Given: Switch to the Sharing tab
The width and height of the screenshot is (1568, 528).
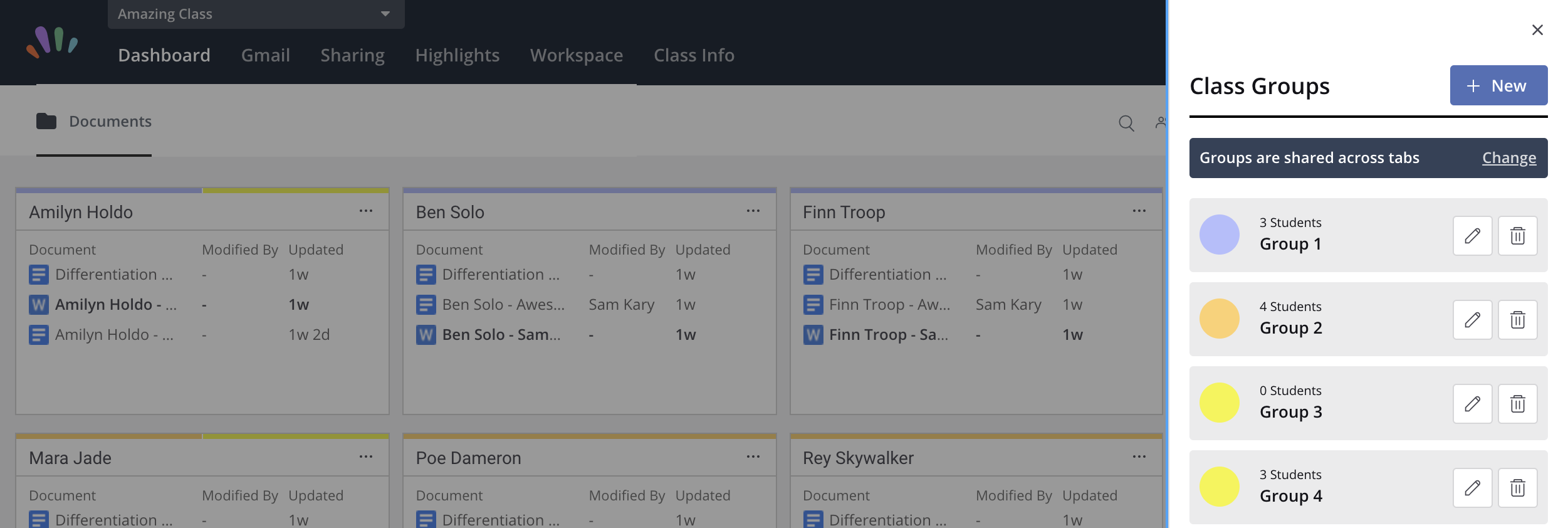Looking at the screenshot, I should 353,55.
